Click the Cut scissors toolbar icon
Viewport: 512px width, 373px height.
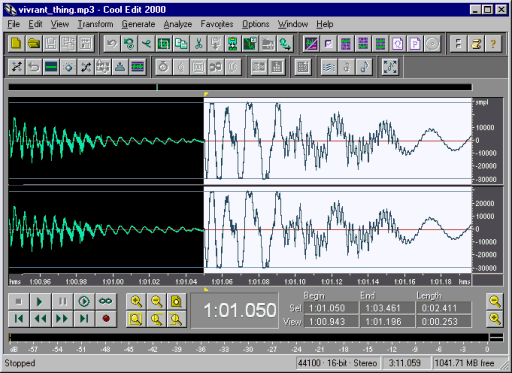198,44
